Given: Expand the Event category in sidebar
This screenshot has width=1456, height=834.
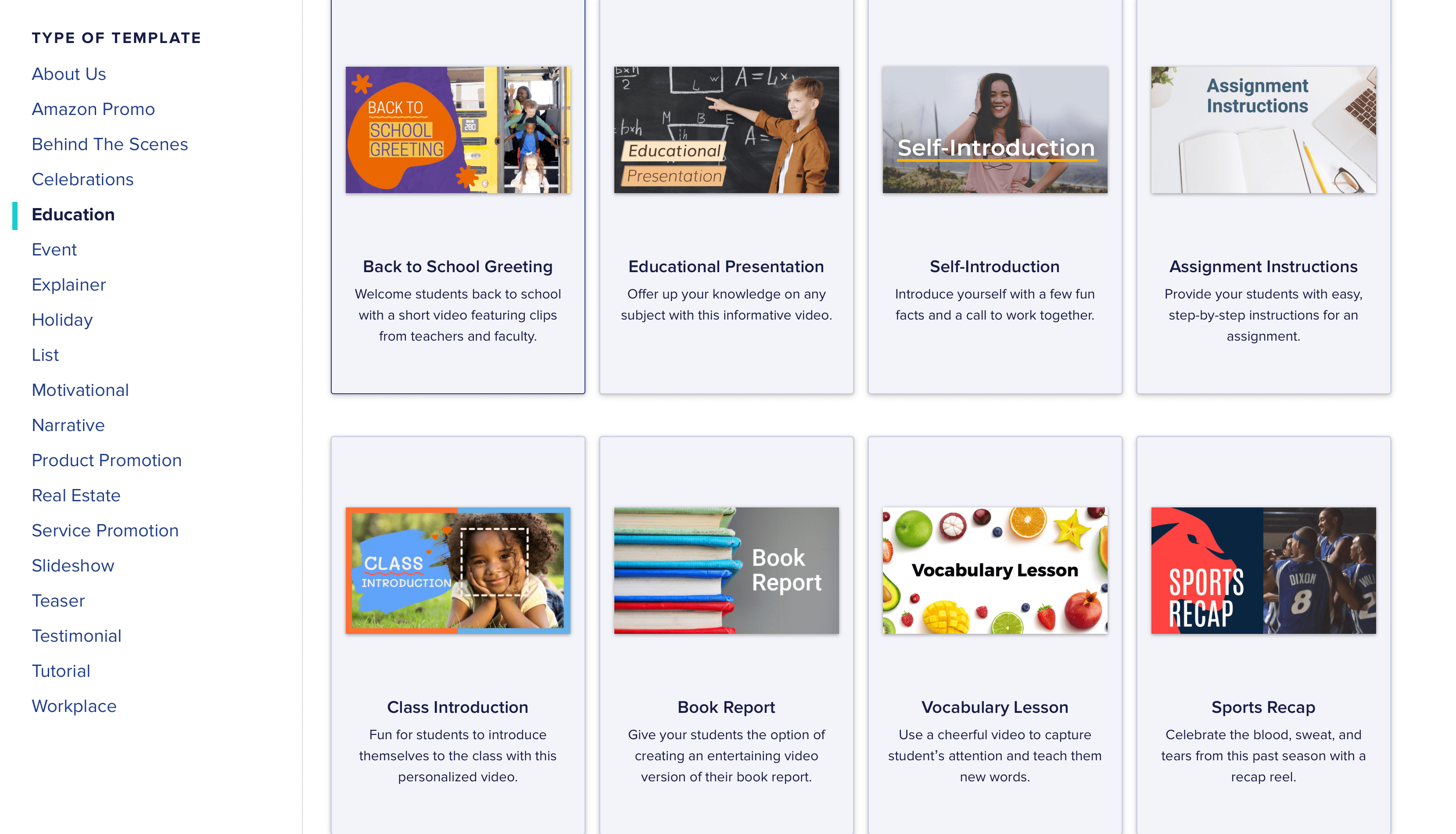Looking at the screenshot, I should tap(54, 249).
